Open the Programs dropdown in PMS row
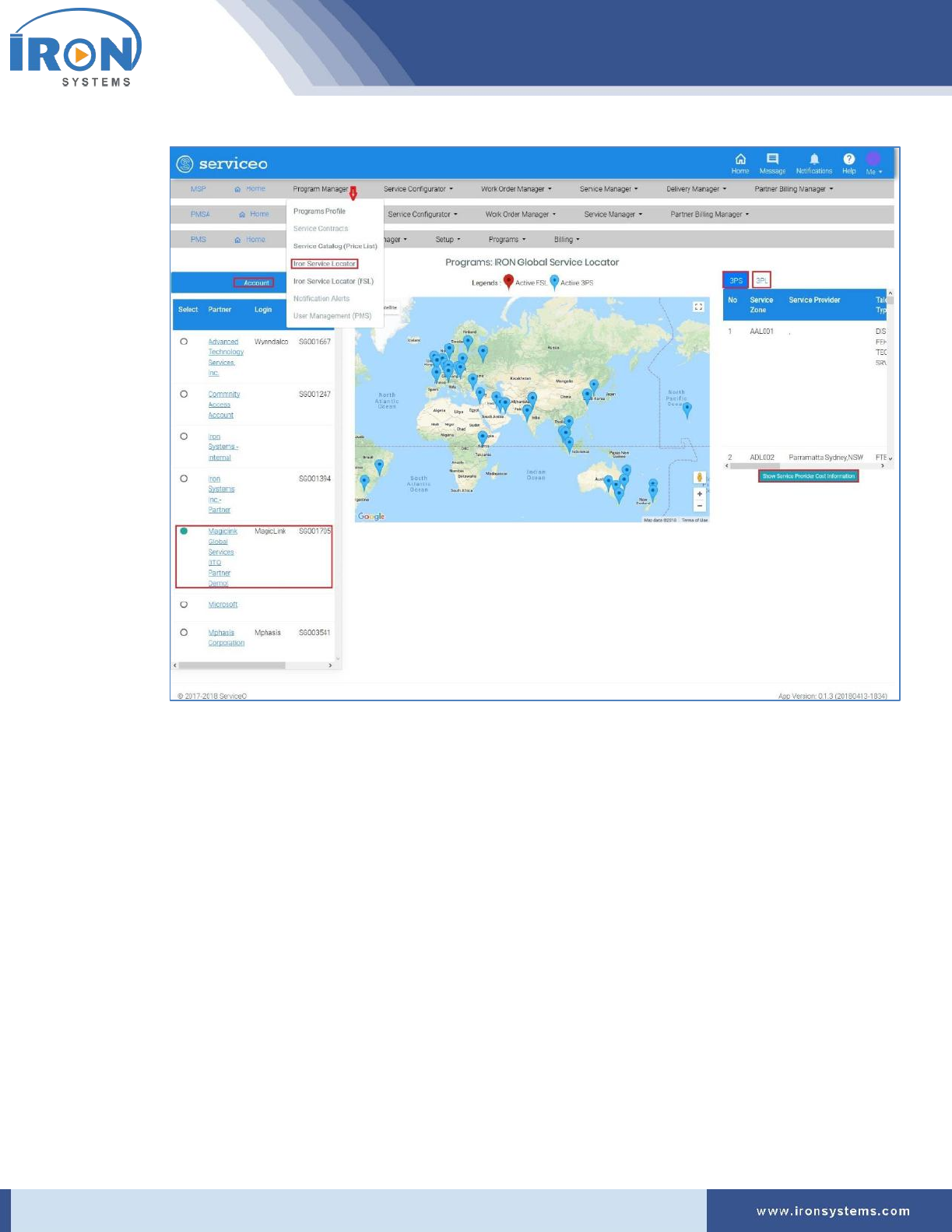952x1232 pixels. click(507, 240)
